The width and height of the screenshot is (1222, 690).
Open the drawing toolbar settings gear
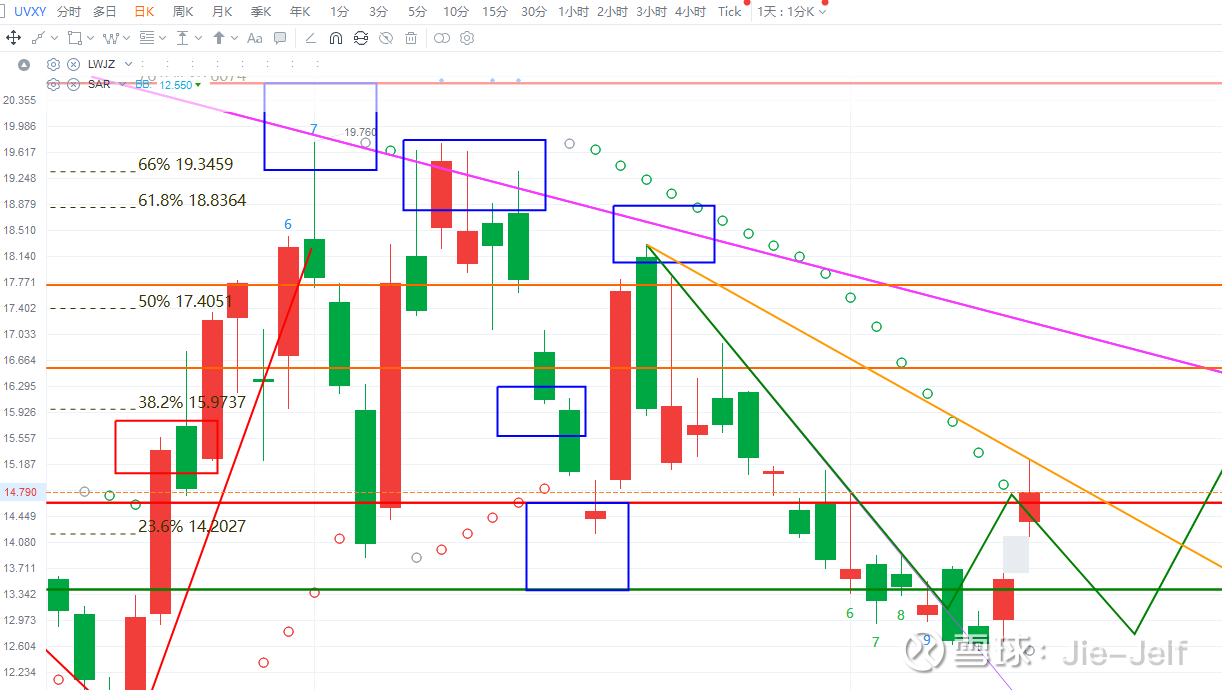pyautogui.click(x=466, y=38)
